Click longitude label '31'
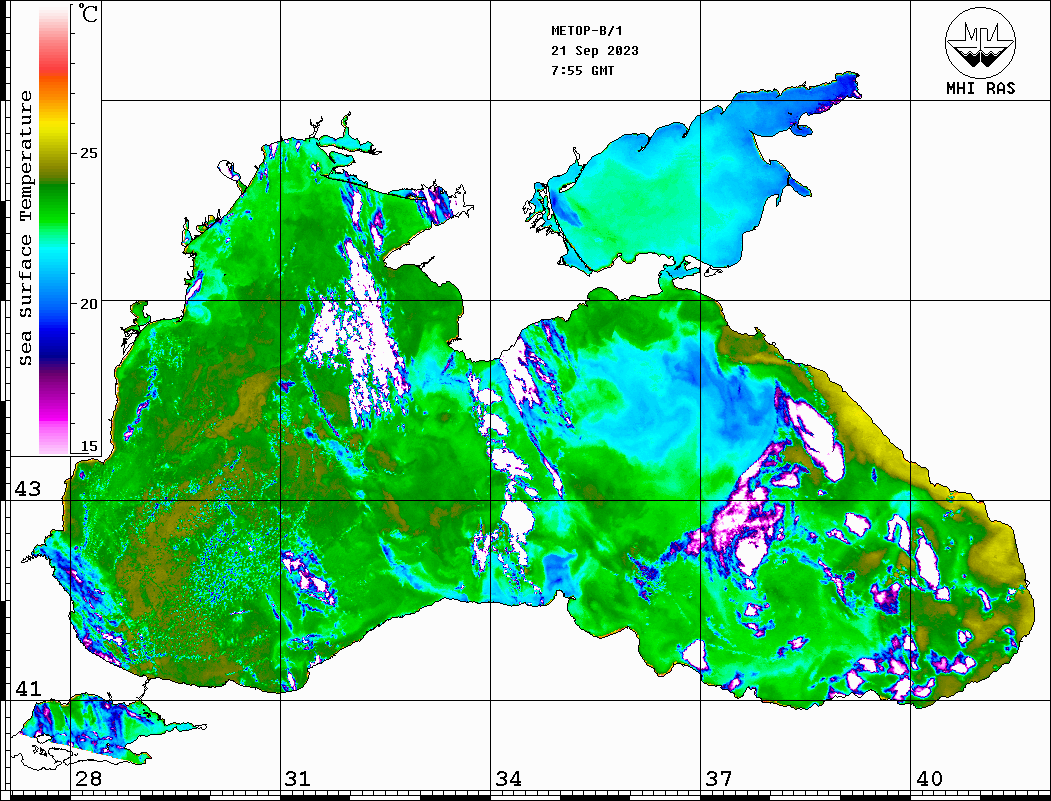 click(298, 779)
